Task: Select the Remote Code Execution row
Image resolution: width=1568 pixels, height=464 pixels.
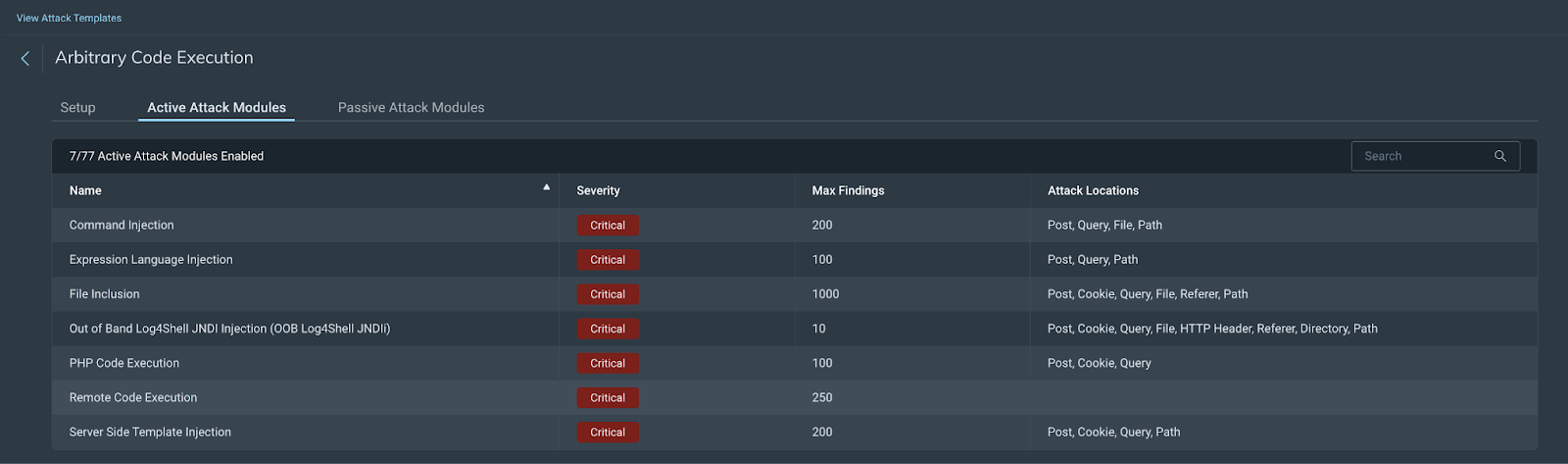Action: [x=133, y=397]
